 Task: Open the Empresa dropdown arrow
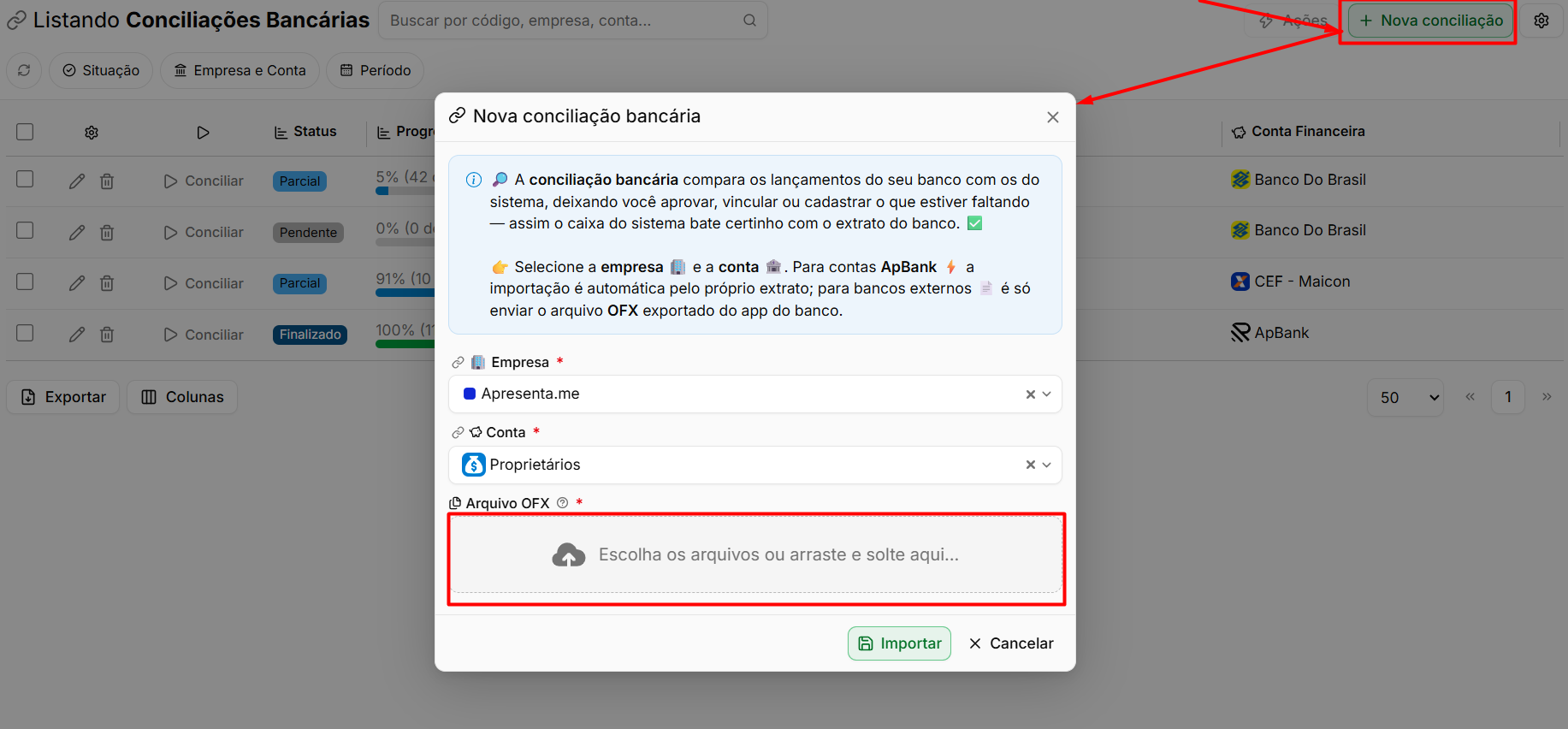tap(1046, 394)
